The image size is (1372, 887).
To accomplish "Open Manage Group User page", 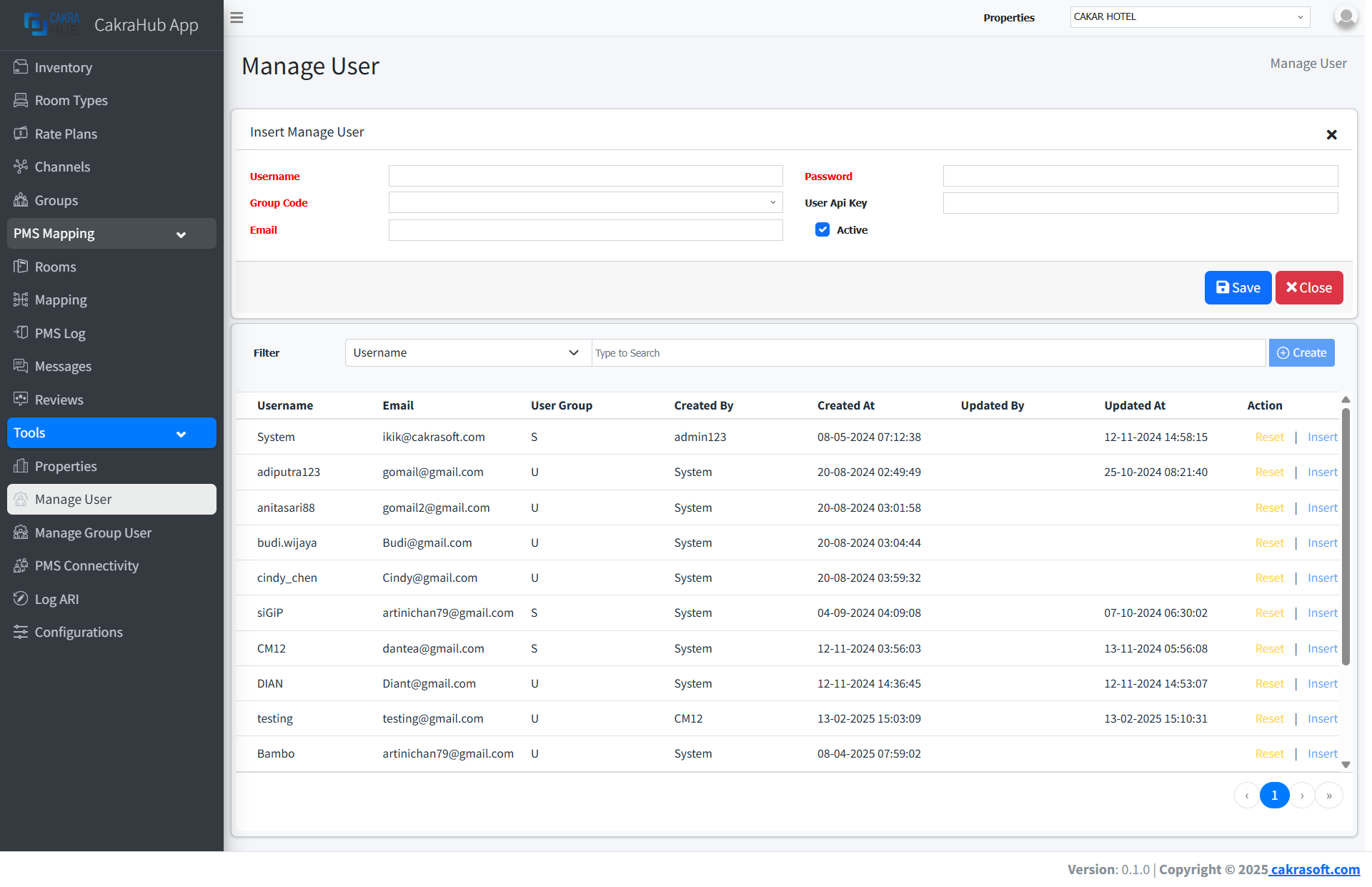I will click(93, 532).
